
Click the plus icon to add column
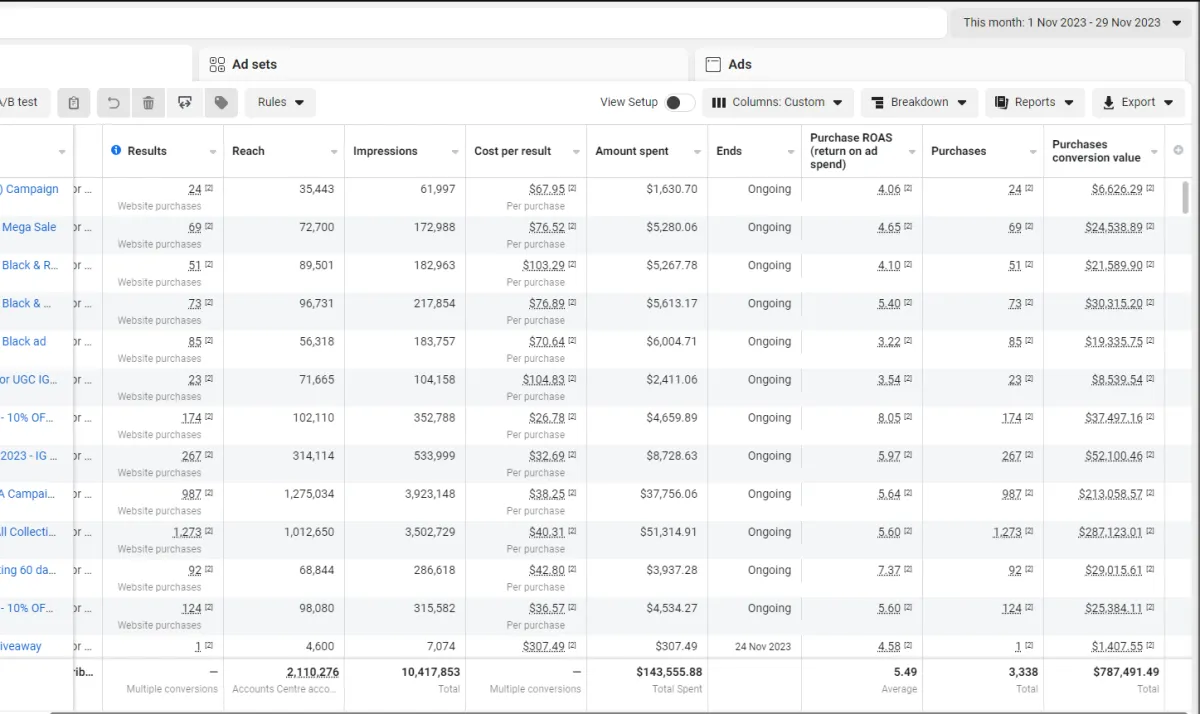coord(1178,150)
